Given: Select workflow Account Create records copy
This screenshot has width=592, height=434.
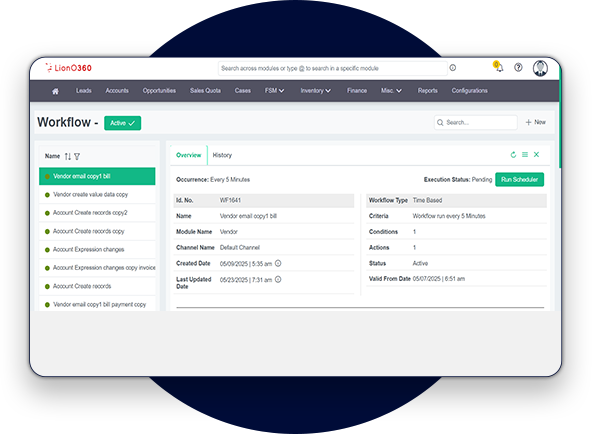Looking at the screenshot, I should coord(97,231).
